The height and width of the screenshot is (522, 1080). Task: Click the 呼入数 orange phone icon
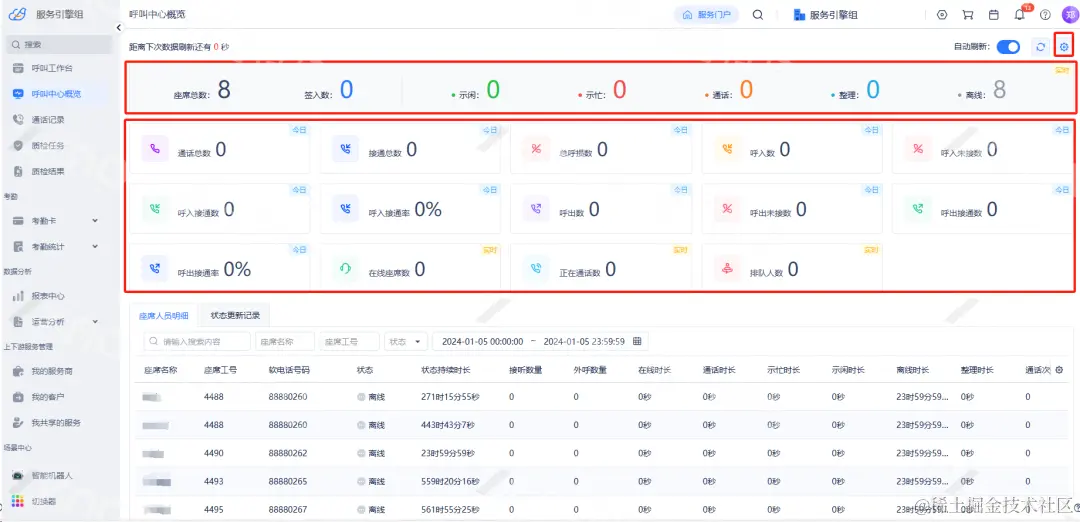(727, 149)
